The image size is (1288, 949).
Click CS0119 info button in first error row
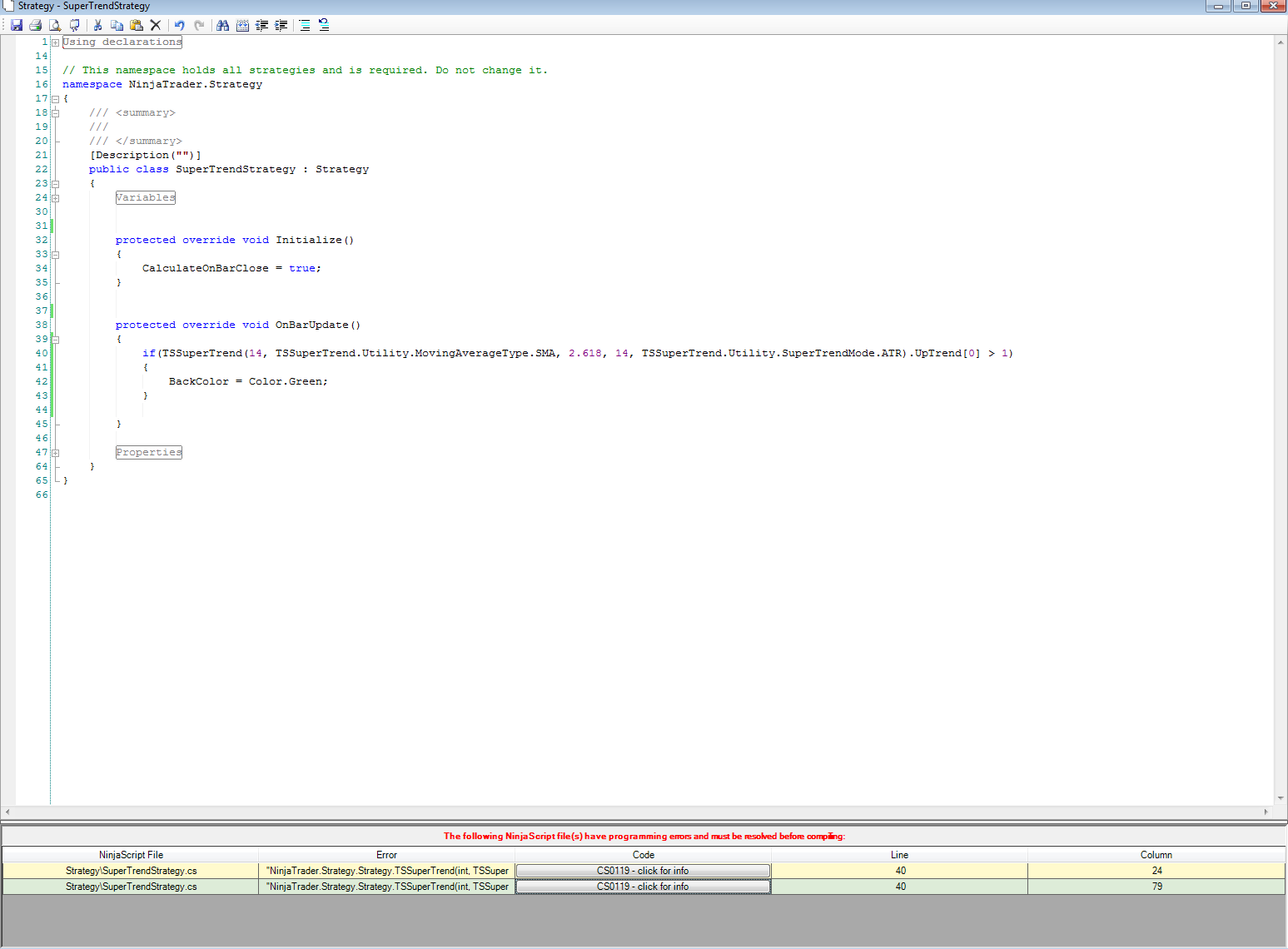[x=643, y=871]
